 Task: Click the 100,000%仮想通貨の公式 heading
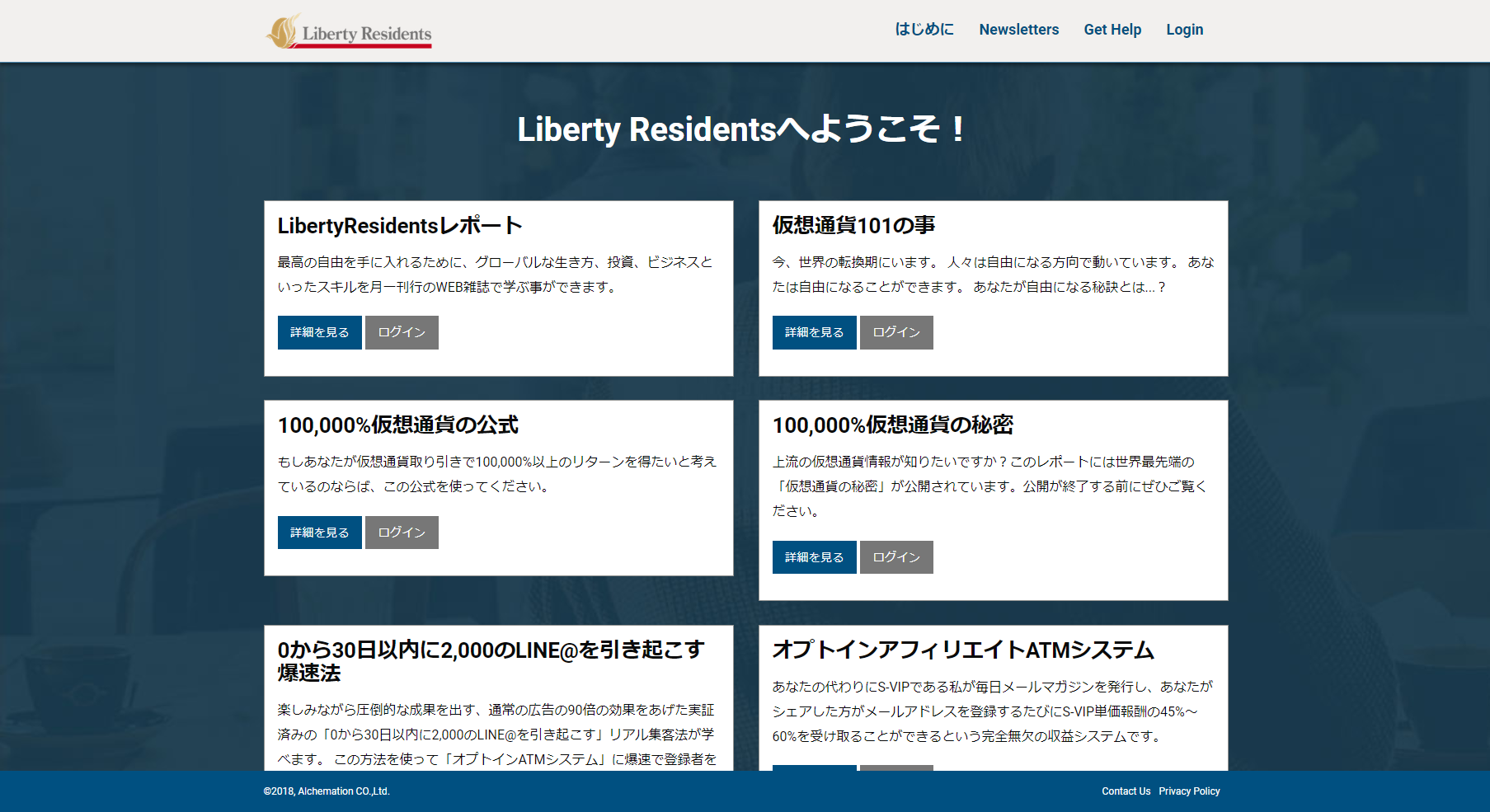(398, 425)
